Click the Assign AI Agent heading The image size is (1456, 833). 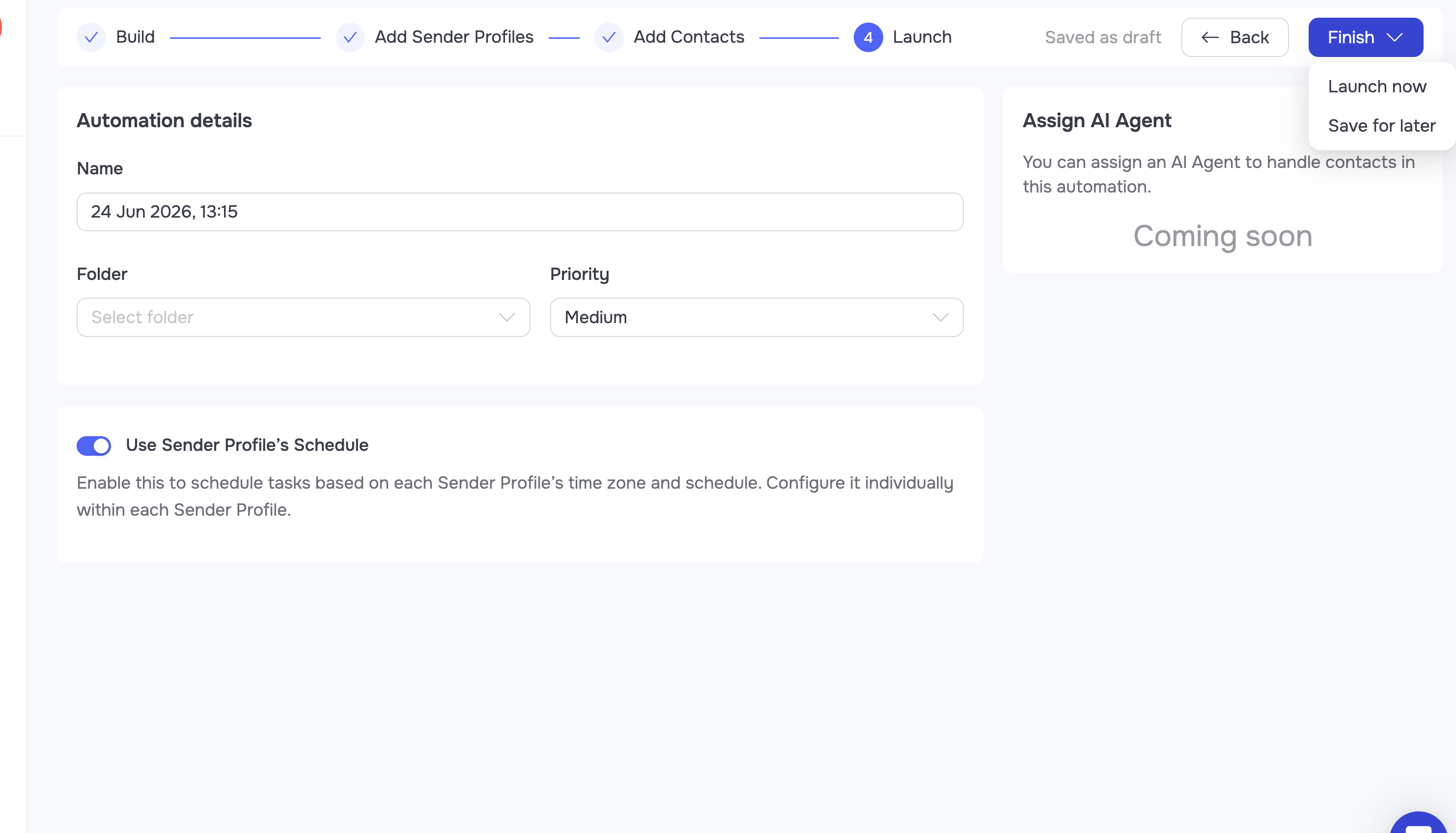tap(1097, 121)
